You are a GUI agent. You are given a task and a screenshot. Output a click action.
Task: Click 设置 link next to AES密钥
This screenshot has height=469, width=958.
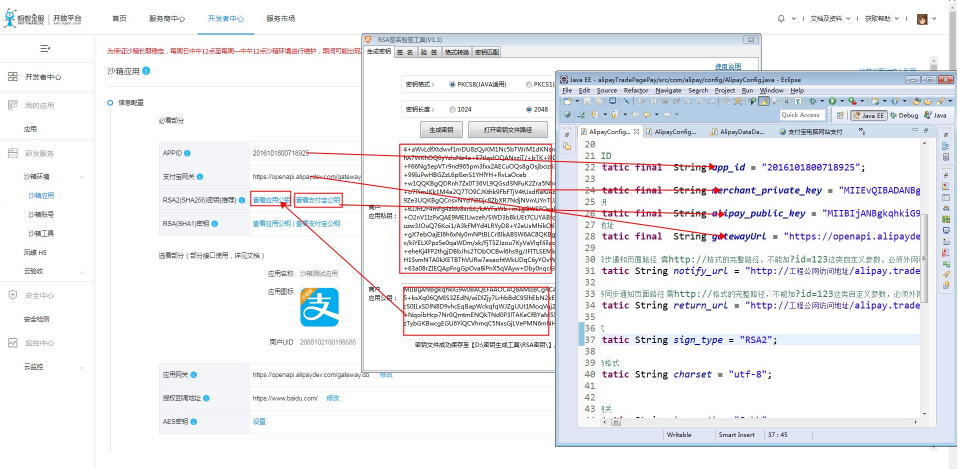click(259, 421)
